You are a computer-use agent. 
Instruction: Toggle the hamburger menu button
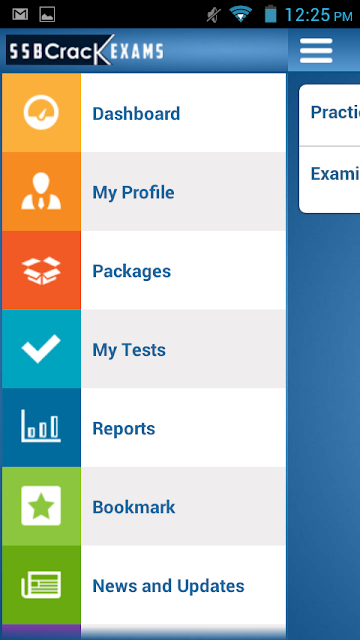tap(316, 51)
